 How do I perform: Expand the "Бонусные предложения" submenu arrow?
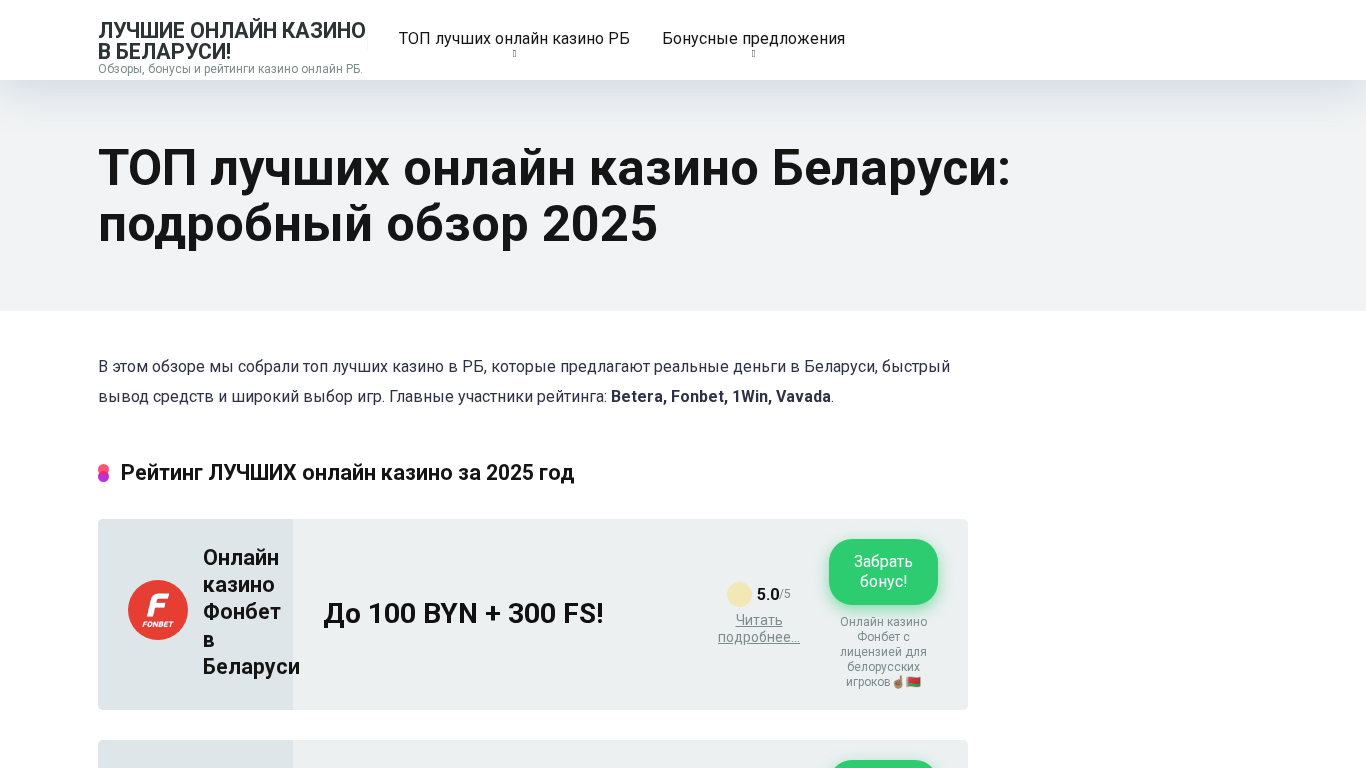pyautogui.click(x=753, y=54)
